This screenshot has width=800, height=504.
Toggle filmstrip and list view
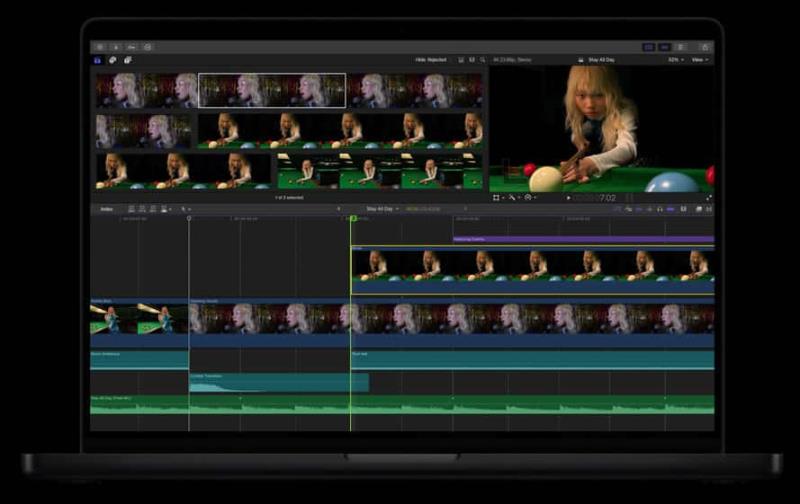472,60
